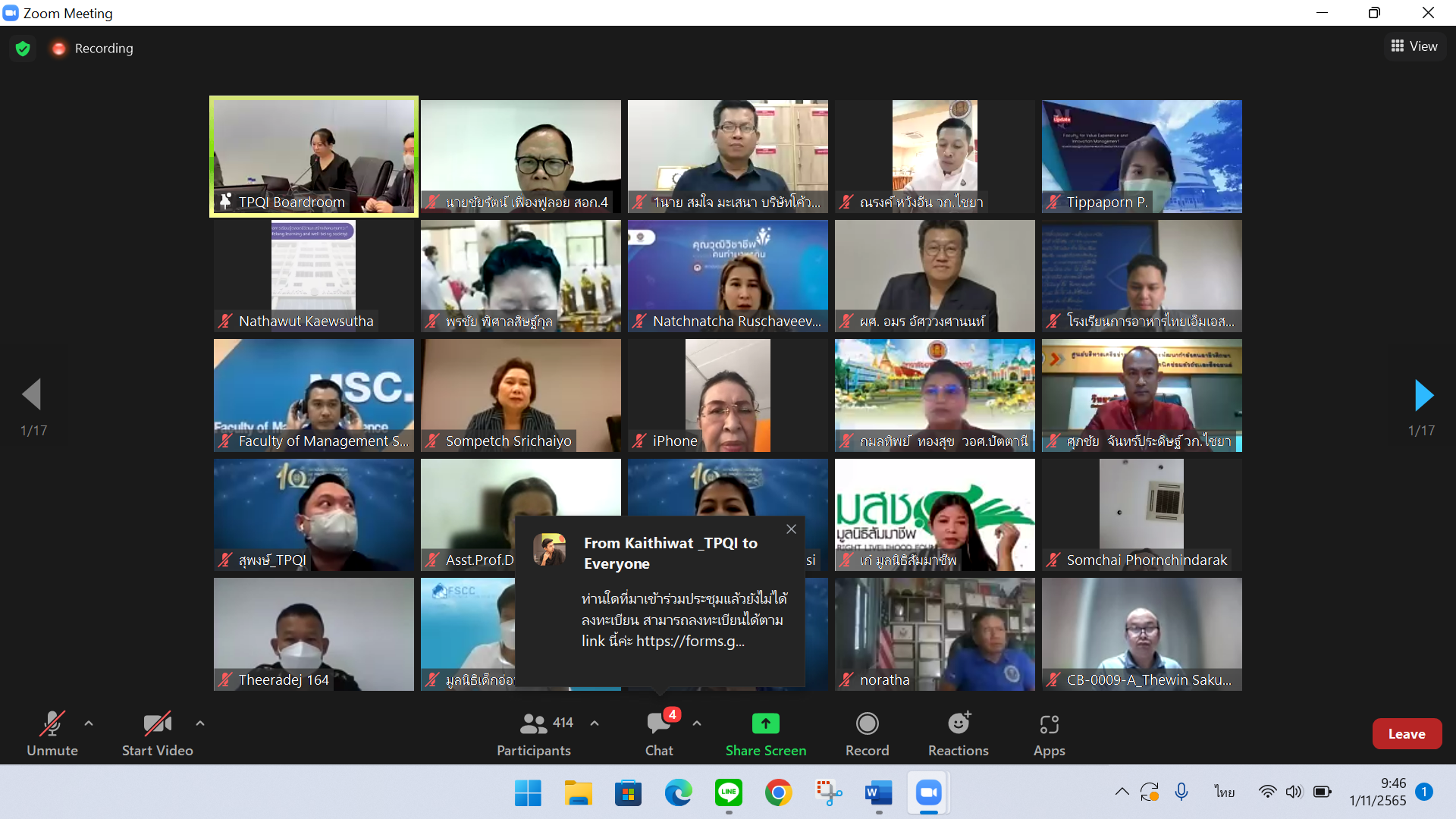
Task: Open Wi-Fi network settings tray icon
Action: [x=1267, y=792]
